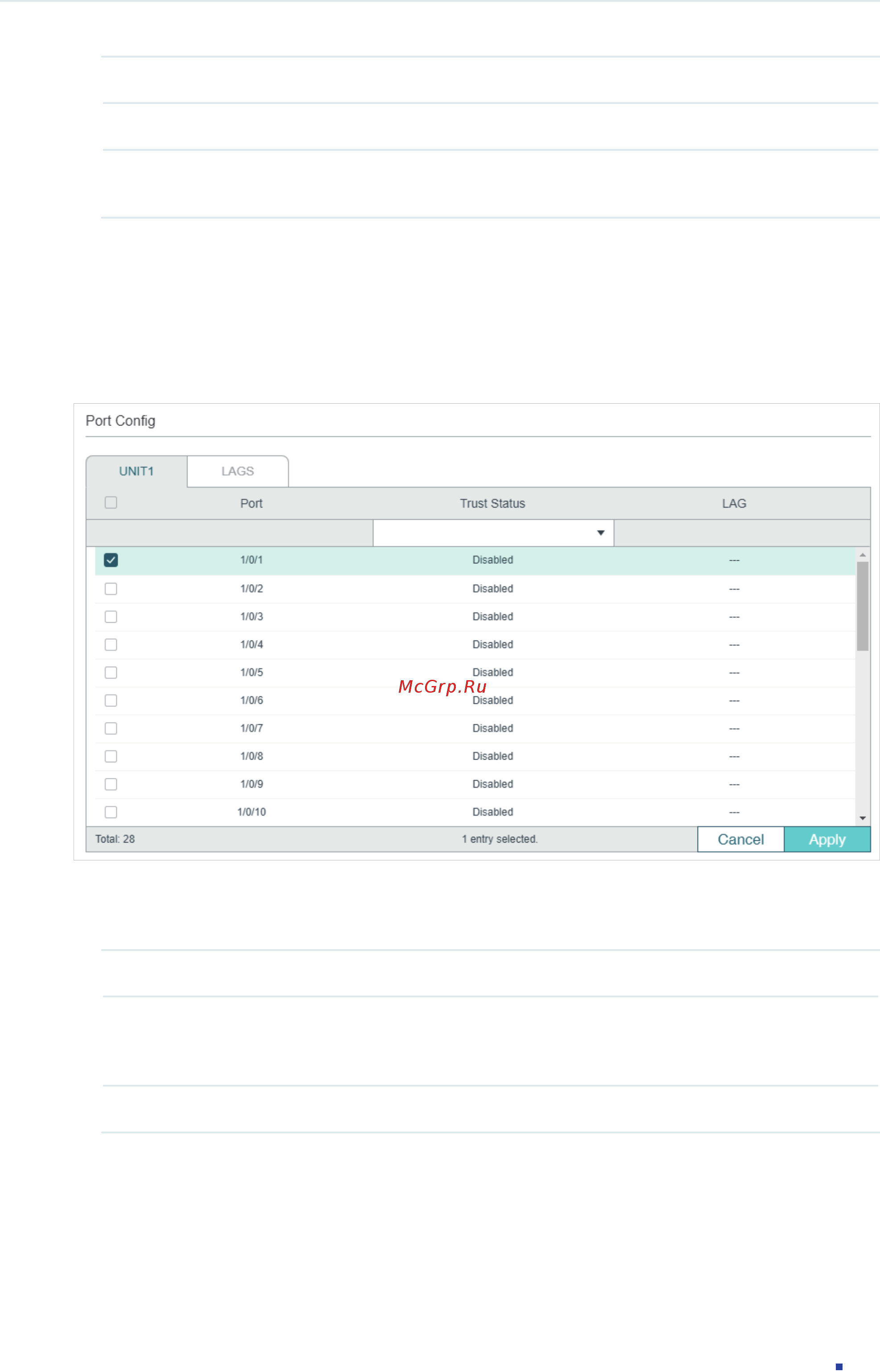The height and width of the screenshot is (1372, 880).
Task: Click the Total: 28 footer text
Action: 115,839
